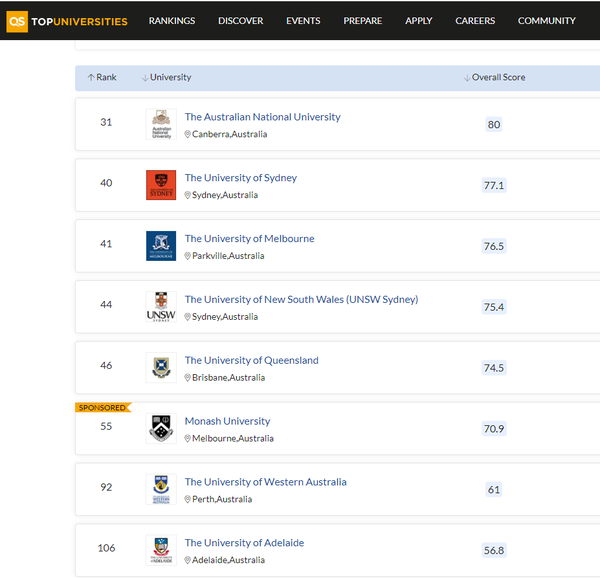Screen dimensions: 600x578
Task: Sort the table by Overall Score column
Action: tap(494, 77)
